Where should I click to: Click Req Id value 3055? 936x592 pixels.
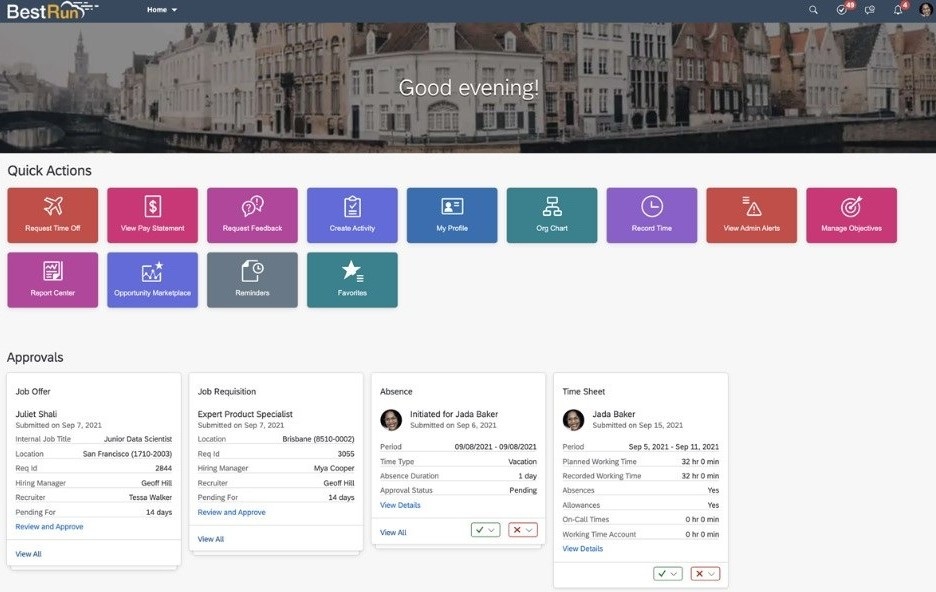346,454
